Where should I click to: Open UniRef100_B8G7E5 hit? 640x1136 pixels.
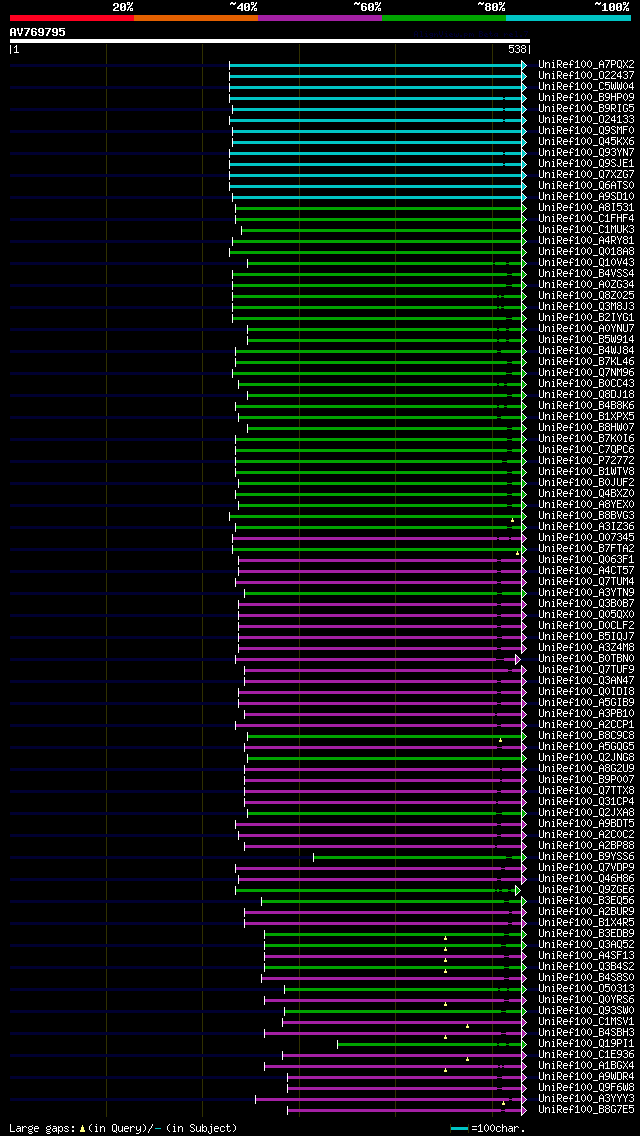point(586,1110)
